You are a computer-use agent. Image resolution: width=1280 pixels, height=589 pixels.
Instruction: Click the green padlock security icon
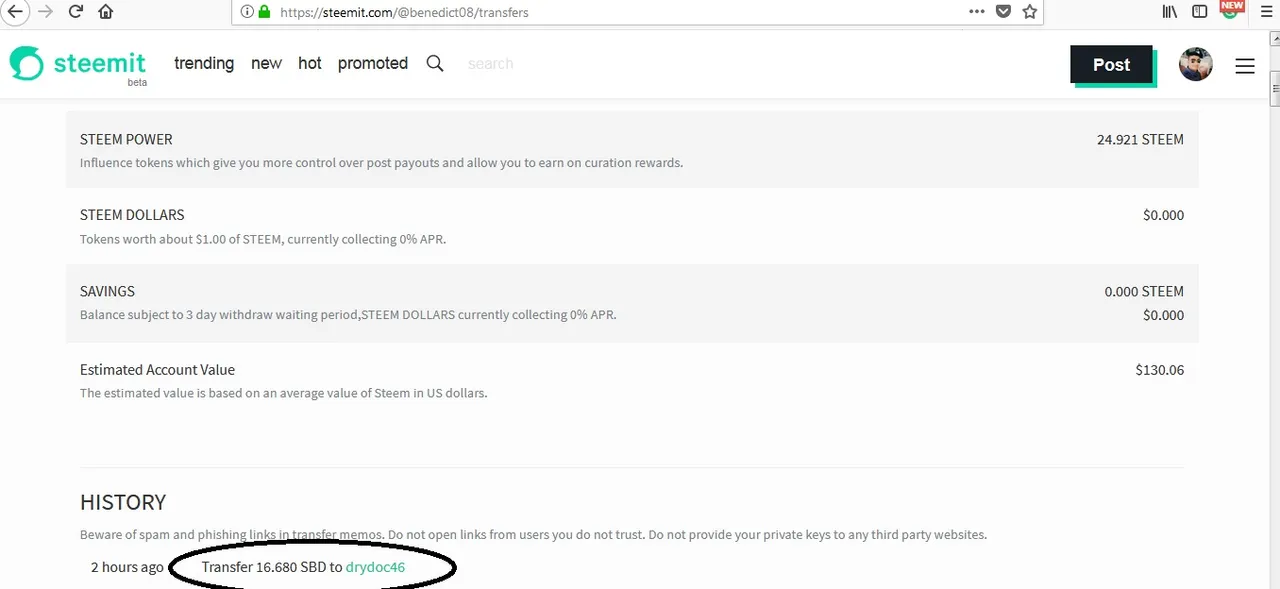[264, 12]
